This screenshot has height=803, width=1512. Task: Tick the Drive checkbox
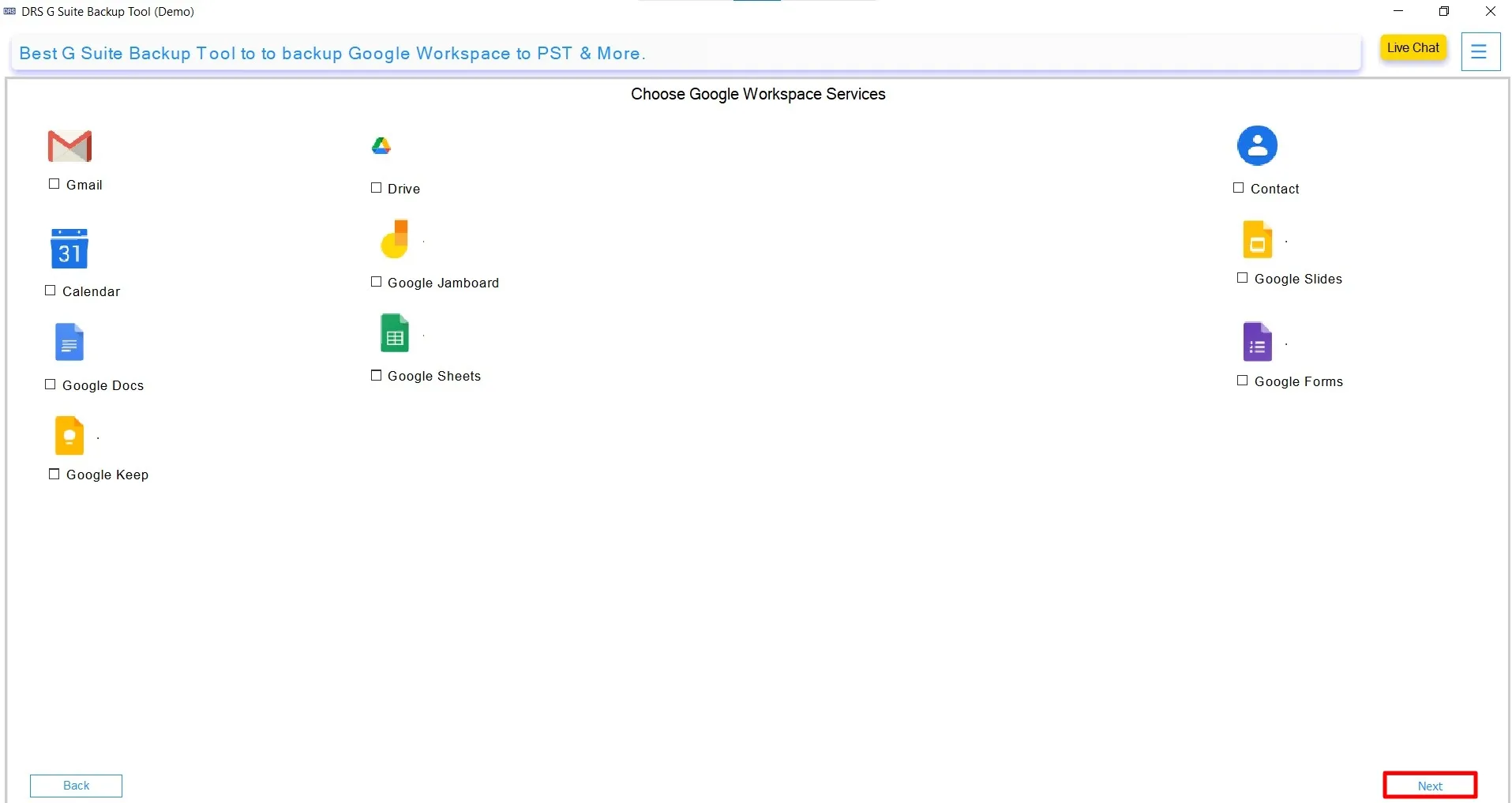377,188
